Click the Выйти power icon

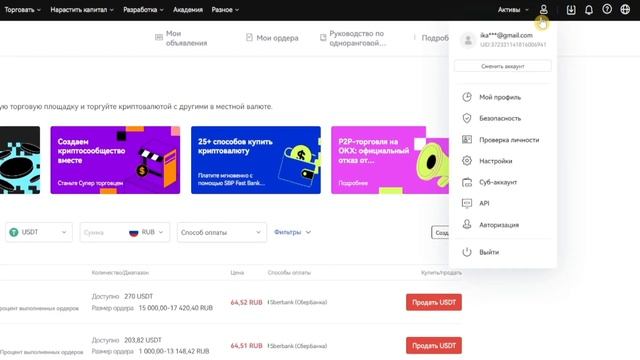467,252
